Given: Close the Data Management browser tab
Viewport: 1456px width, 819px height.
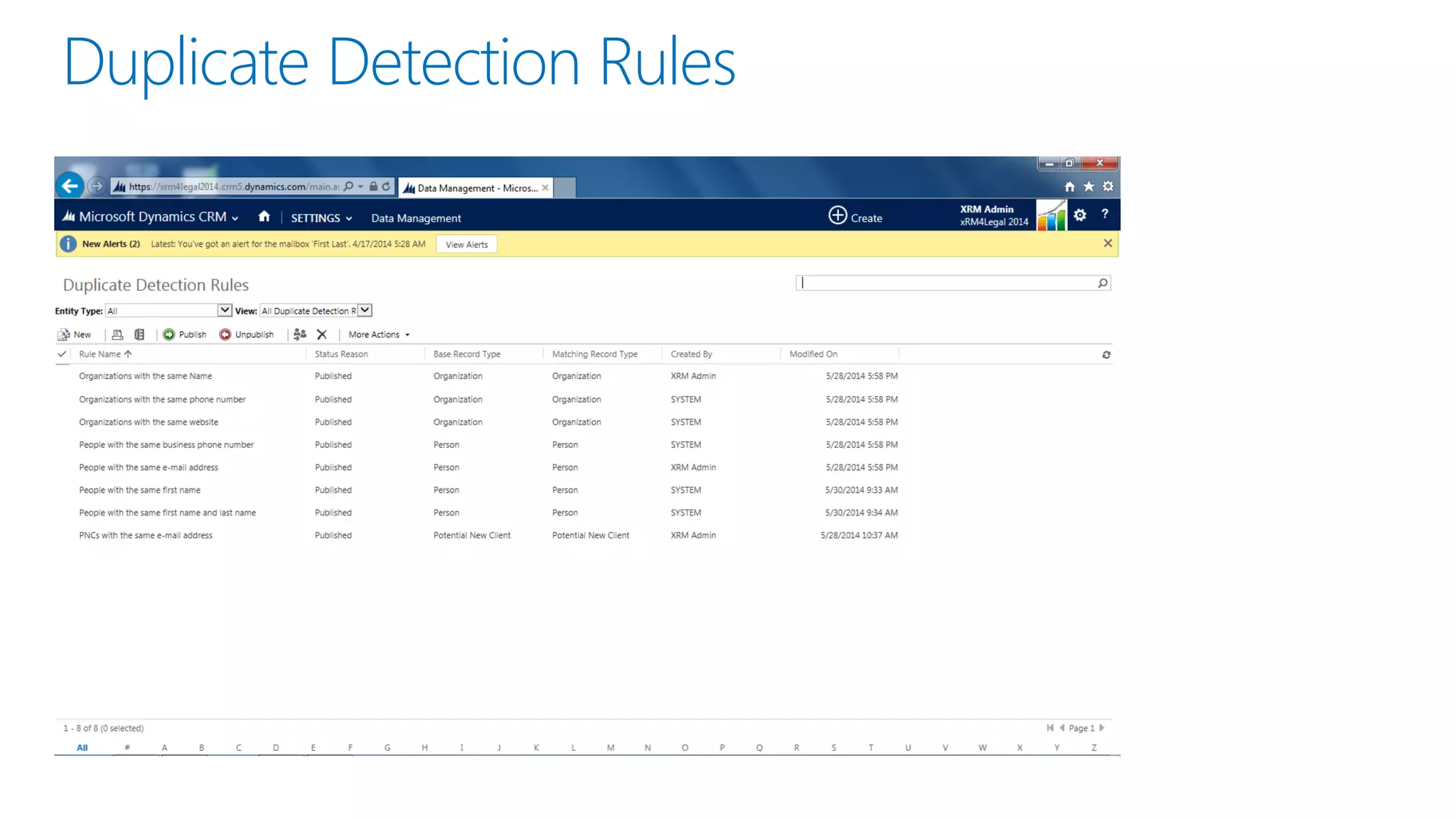Looking at the screenshot, I should (545, 188).
